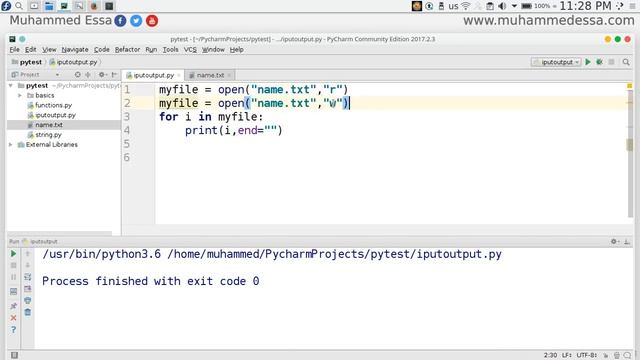The width and height of the screenshot is (640, 360).
Task: Print the console output using printer icon
Action: tap(28, 300)
